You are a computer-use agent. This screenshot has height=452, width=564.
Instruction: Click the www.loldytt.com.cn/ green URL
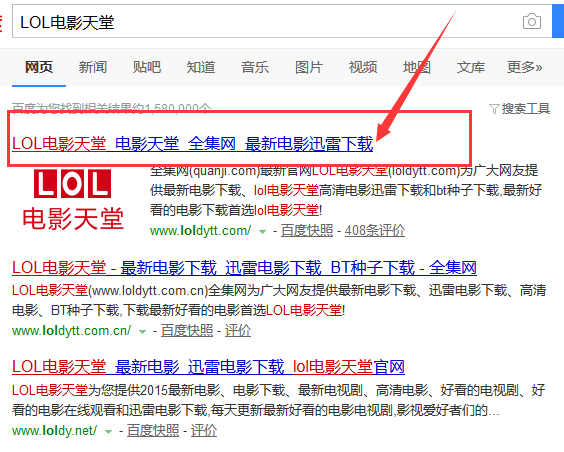(x=71, y=330)
